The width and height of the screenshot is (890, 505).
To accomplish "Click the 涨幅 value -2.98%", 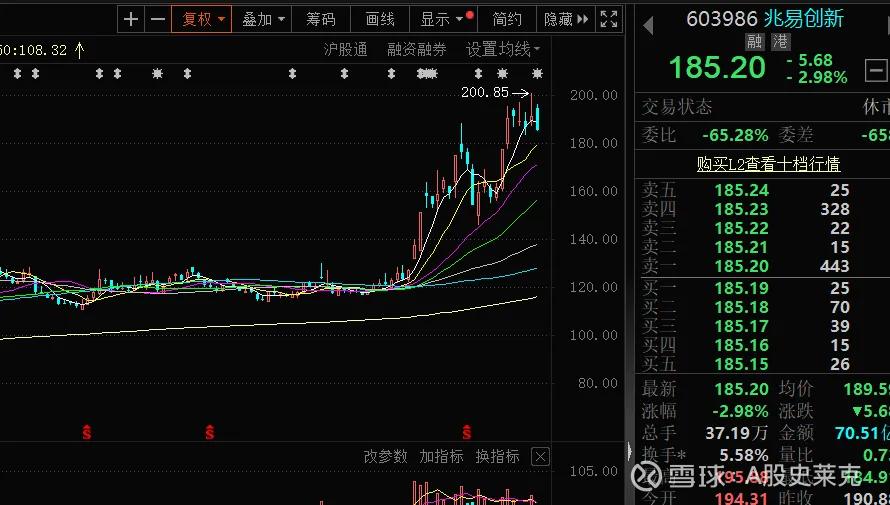I will click(x=738, y=411).
